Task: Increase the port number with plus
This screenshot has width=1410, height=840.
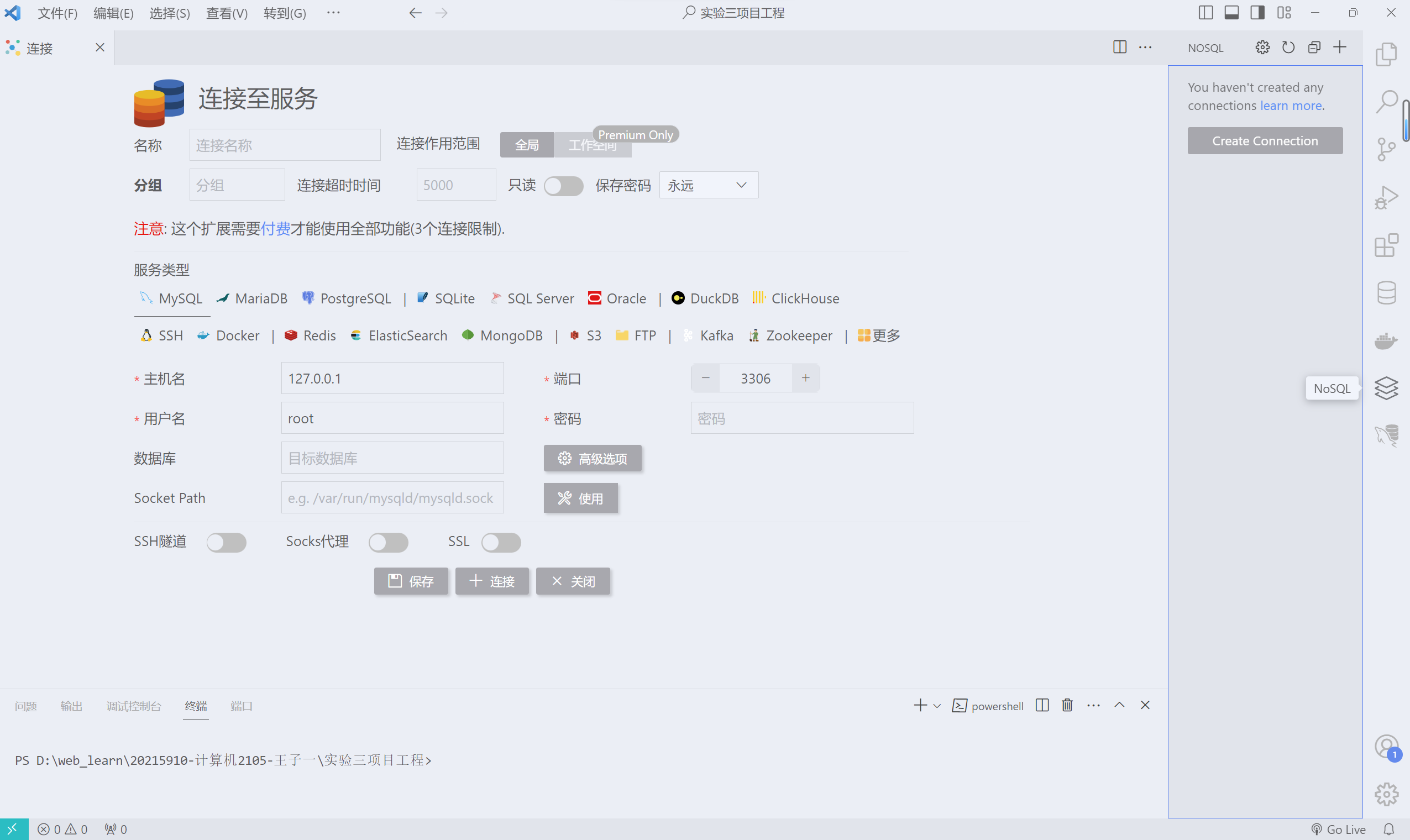Action: pyautogui.click(x=805, y=378)
